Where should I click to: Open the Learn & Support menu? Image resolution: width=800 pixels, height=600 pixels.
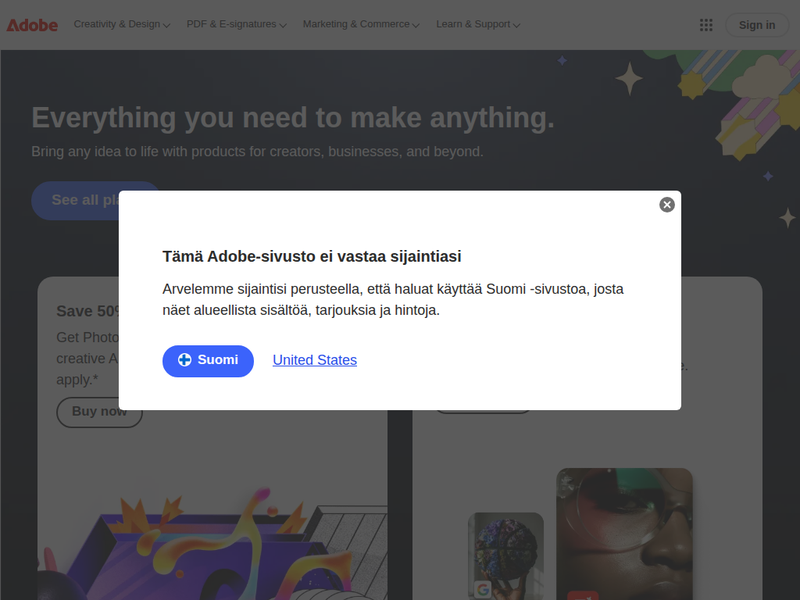[x=478, y=25]
